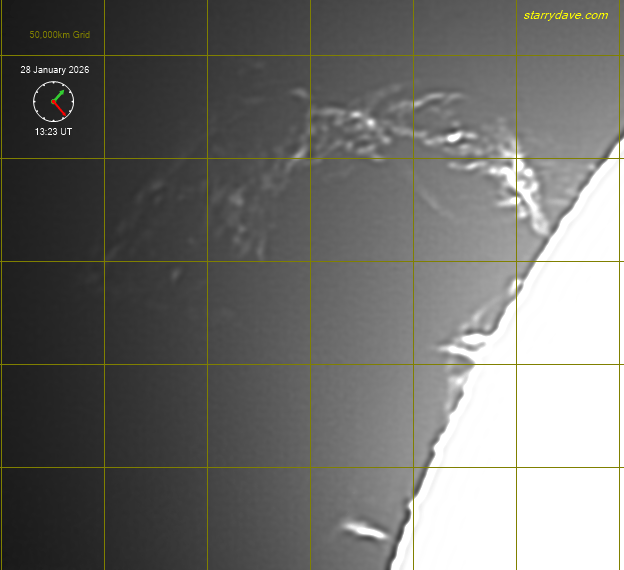The height and width of the screenshot is (570, 624).
Task: Select the 28 January 2026 date text
Action: click(x=54, y=70)
